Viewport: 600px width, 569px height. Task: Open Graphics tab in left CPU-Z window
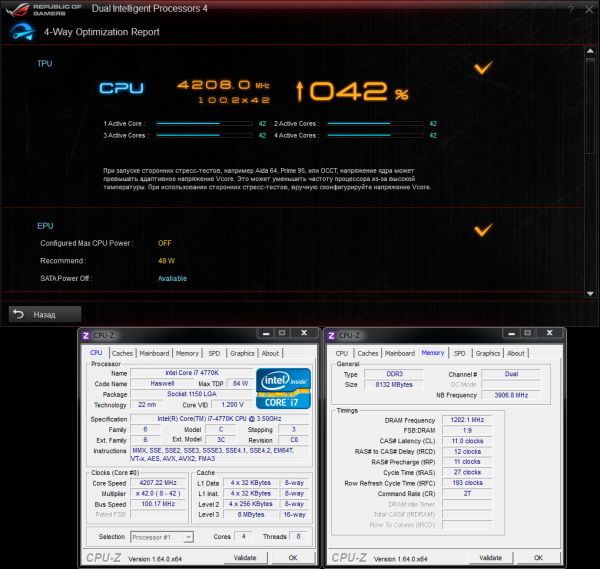242,353
